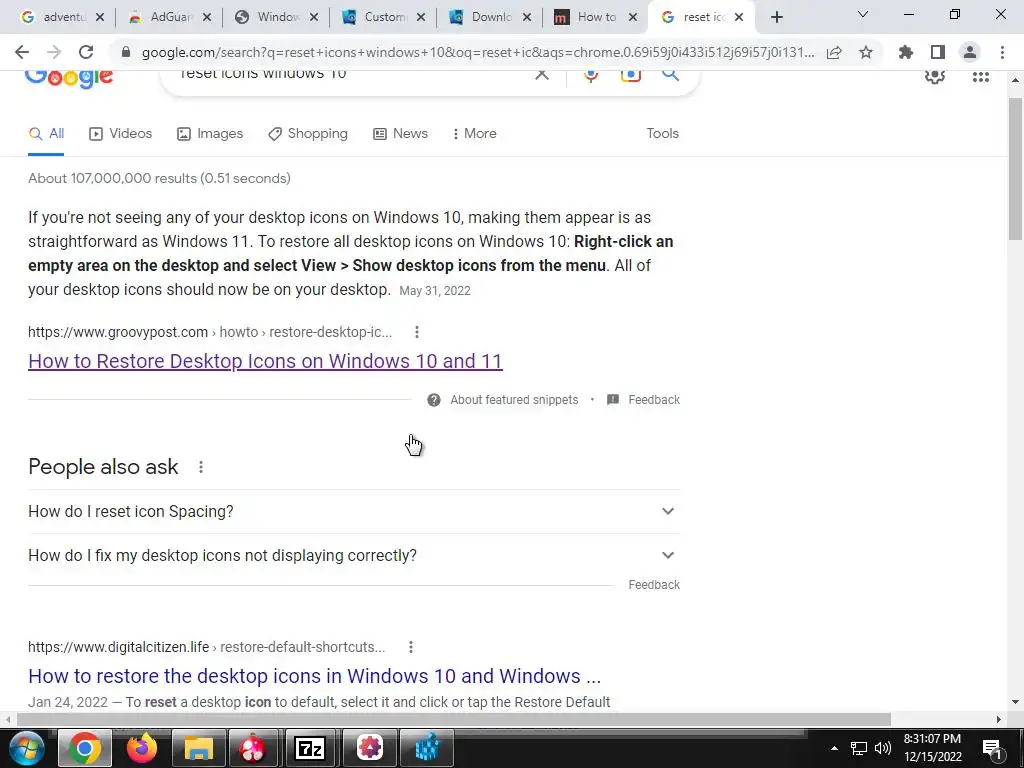The image size is (1024, 768).
Task: Search by image with camera icon
Action: coord(630,74)
